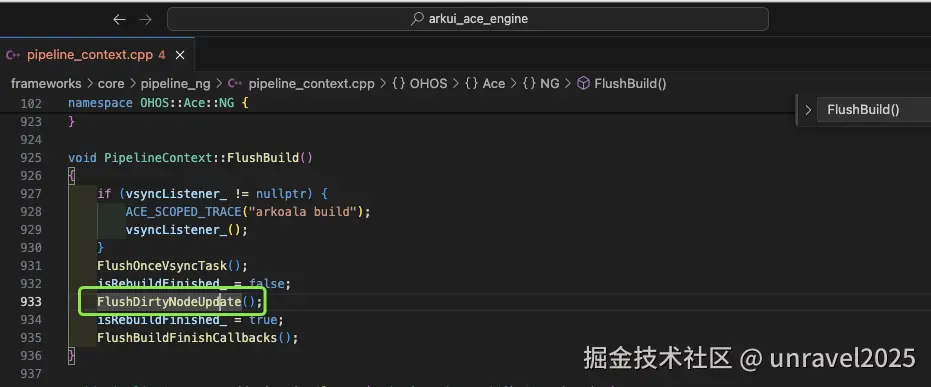The width and height of the screenshot is (931, 387).
Task: Open the core breadcrumb segment
Action: pos(111,84)
